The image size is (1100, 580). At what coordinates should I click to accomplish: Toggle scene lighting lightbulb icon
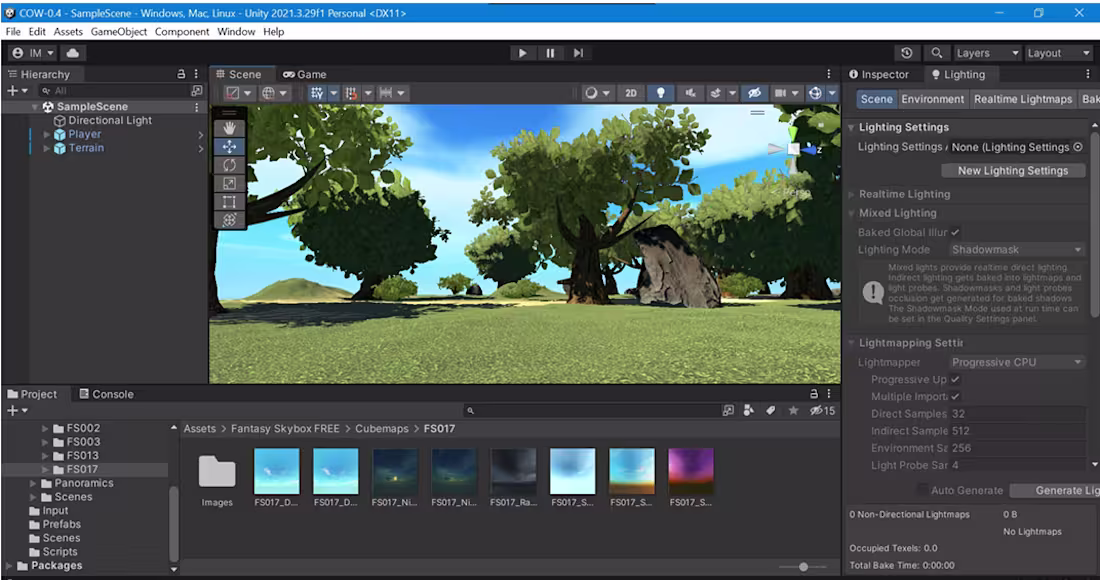(660, 93)
